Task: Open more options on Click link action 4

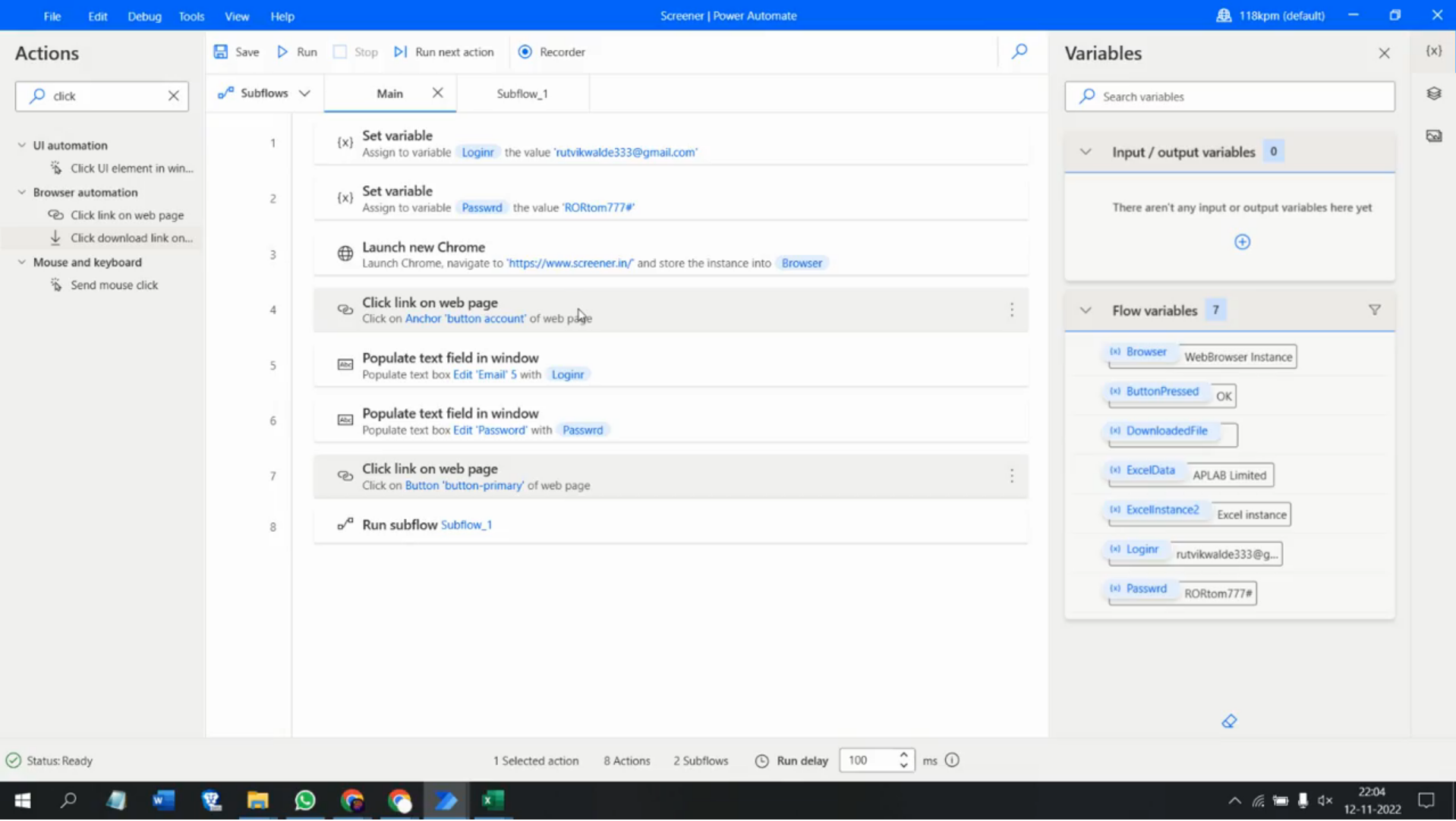Action: pos(1011,310)
